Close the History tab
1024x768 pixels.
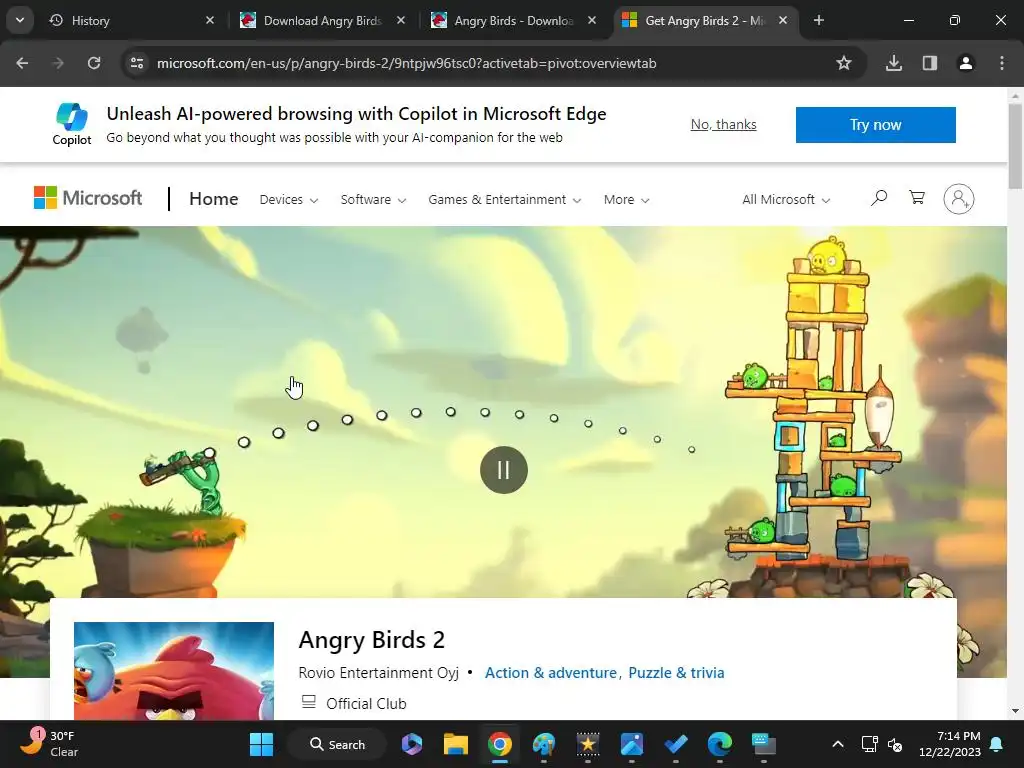point(210,20)
